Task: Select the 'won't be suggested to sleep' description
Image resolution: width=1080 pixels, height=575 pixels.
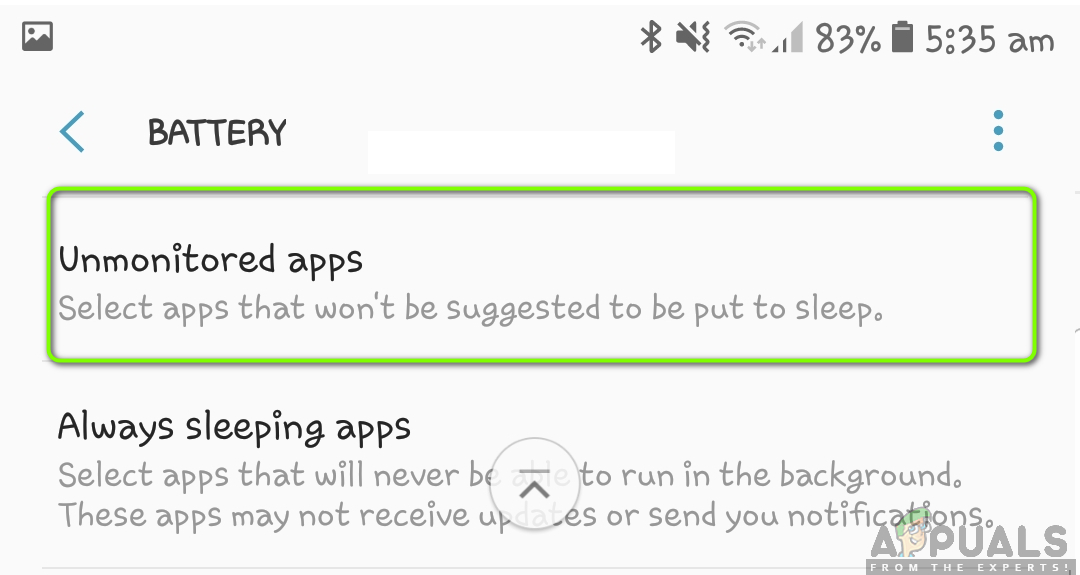Action: click(x=470, y=308)
